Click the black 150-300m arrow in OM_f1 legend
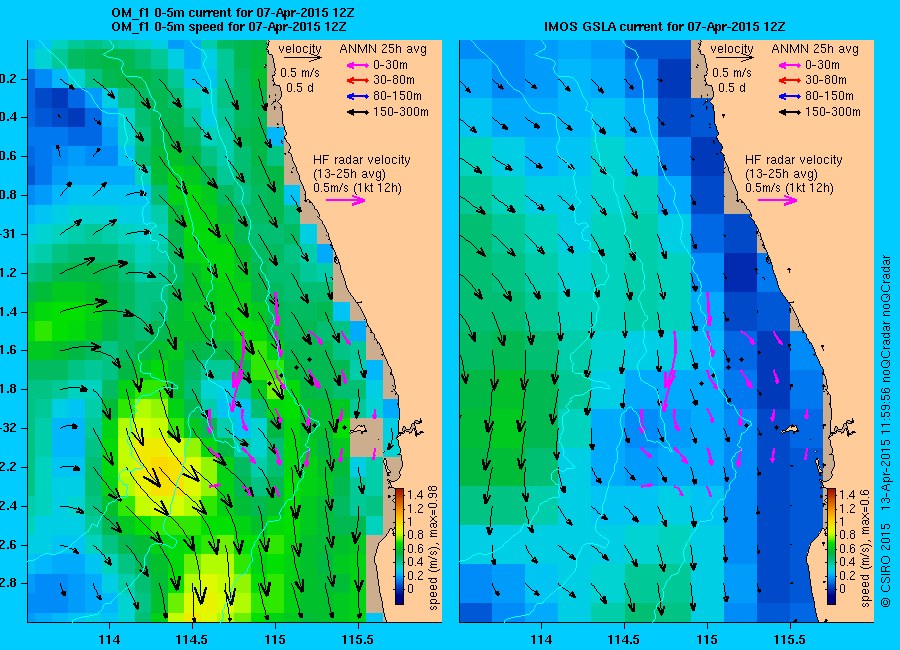The width and height of the screenshot is (900, 650). 358,112
